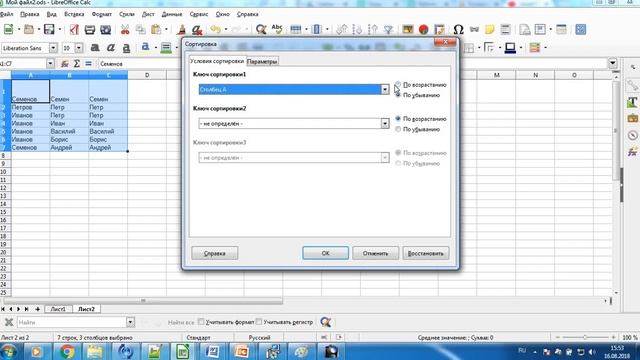The width and height of the screenshot is (640, 360).
Task: Confirm sorting with the OK button
Action: click(325, 253)
